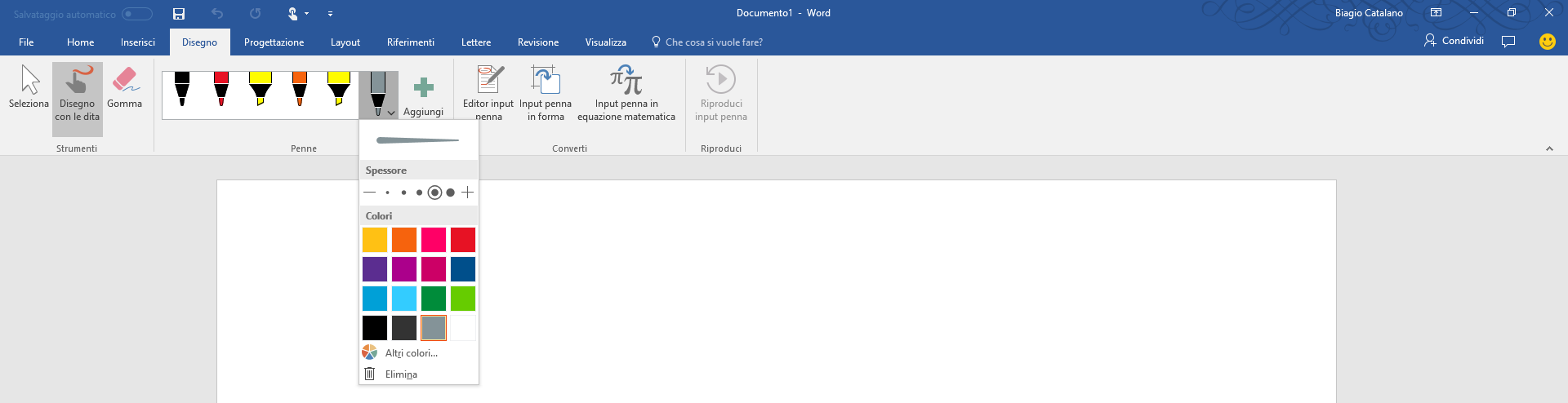This screenshot has width=1568, height=403.
Task: Open Customize Quick Access Toolbar arrow
Action: click(330, 14)
